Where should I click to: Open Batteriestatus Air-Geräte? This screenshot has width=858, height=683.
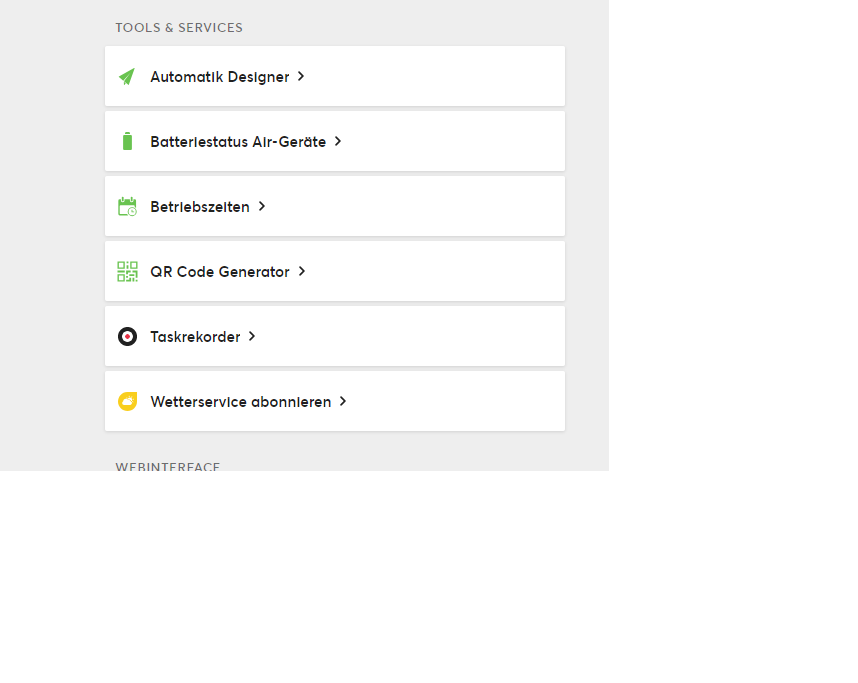point(238,142)
